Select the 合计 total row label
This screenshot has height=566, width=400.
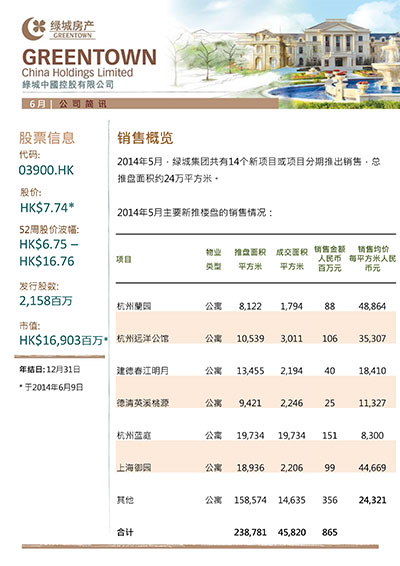coord(125,532)
